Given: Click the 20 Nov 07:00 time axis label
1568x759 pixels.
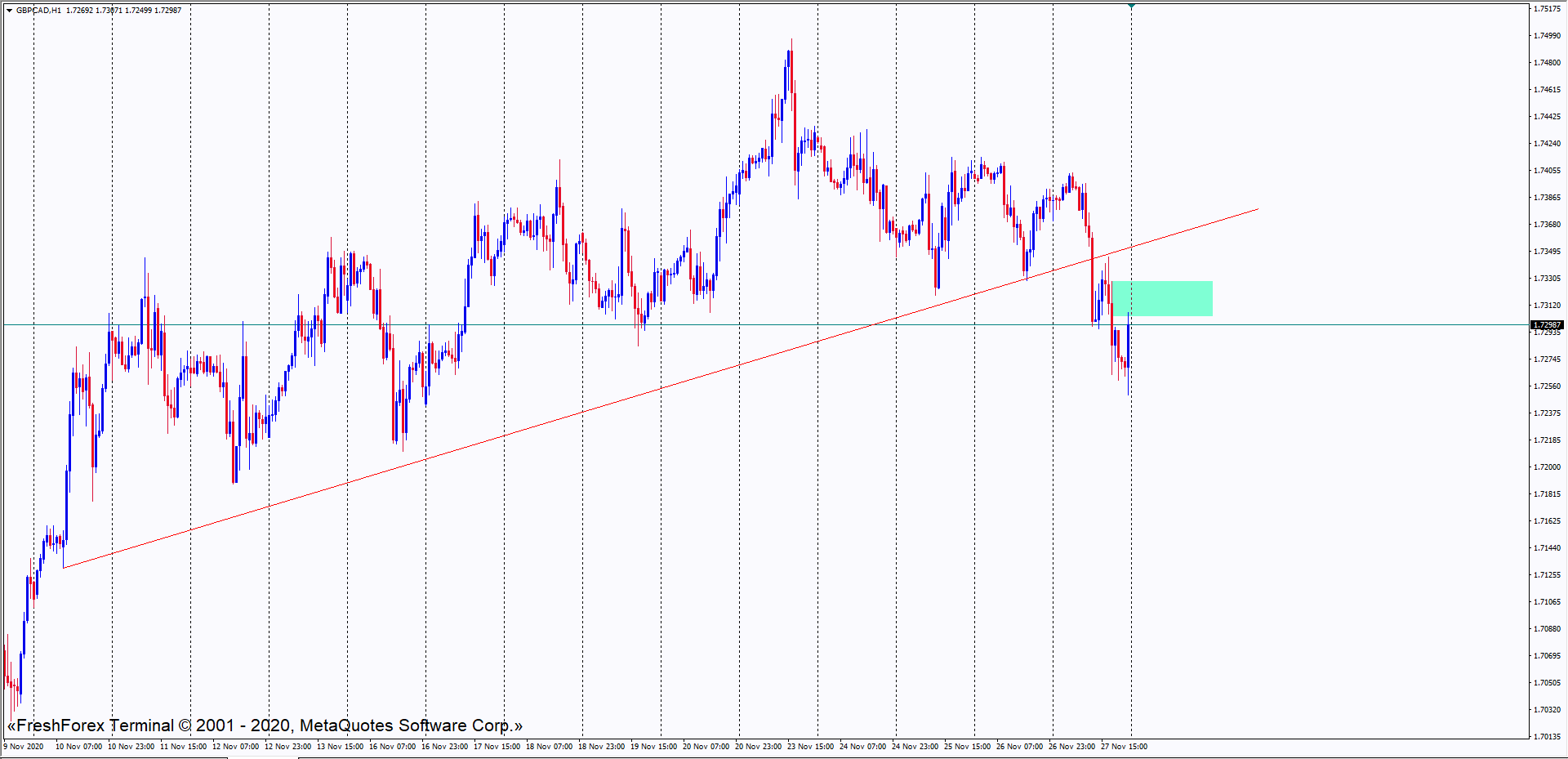Looking at the screenshot, I should click(x=706, y=747).
